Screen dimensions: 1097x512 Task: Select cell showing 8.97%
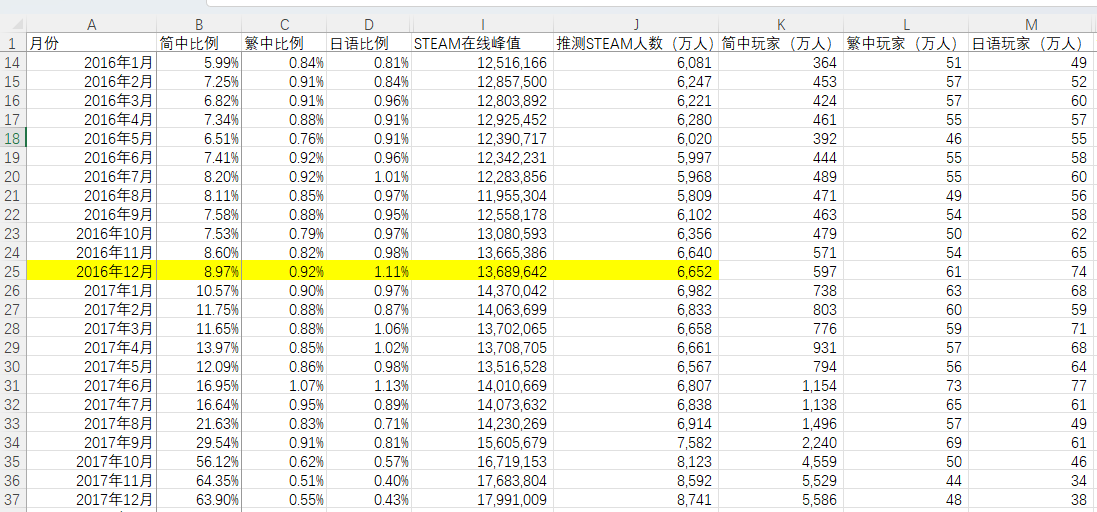click(x=199, y=271)
